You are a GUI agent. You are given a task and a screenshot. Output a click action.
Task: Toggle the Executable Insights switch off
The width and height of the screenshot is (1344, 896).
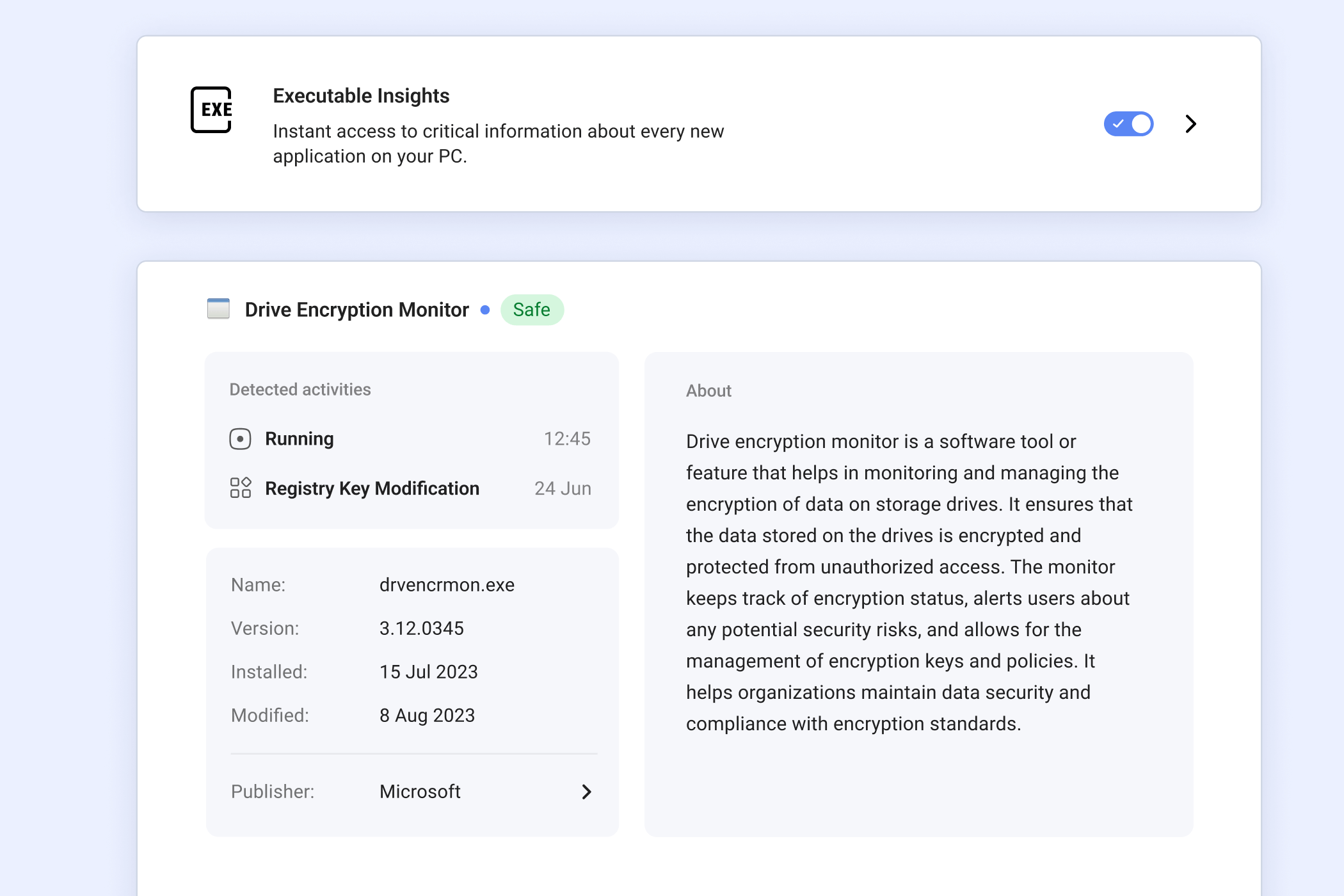[x=1128, y=124]
